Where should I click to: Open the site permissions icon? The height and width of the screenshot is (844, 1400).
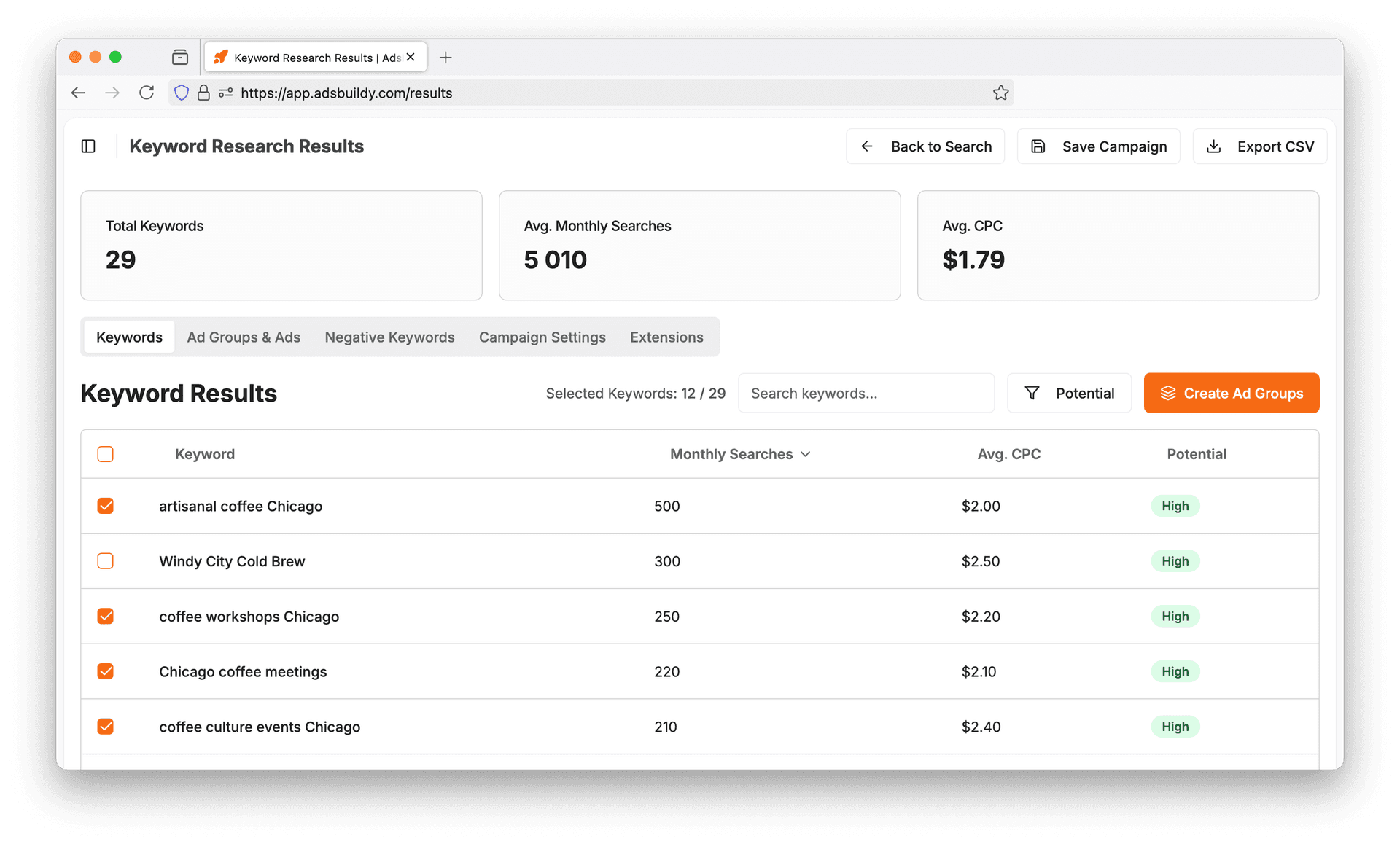pos(226,93)
